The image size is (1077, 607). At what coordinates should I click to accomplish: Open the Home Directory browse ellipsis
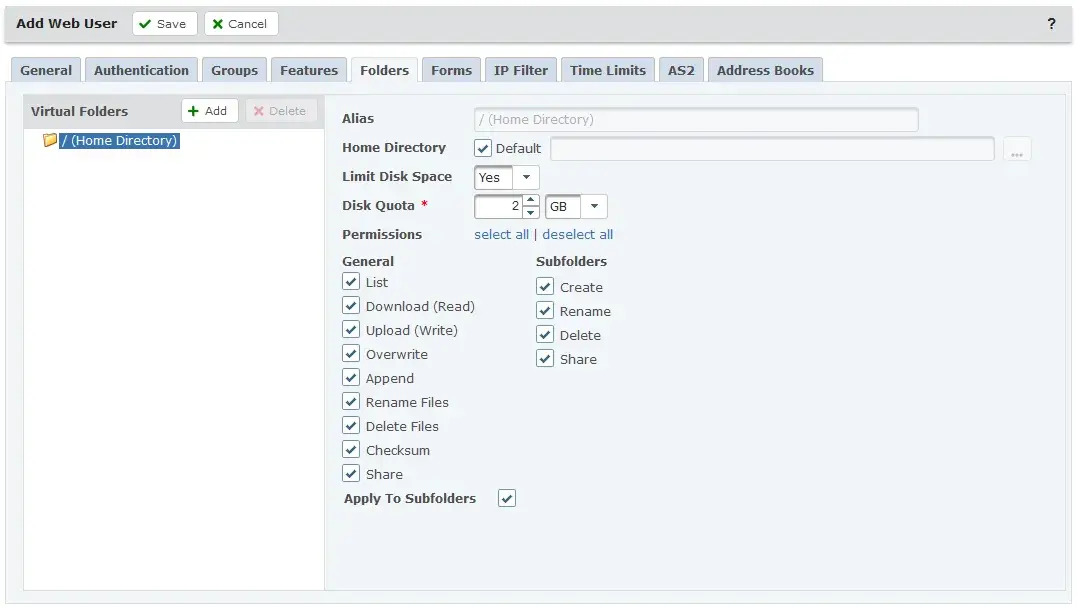click(x=1017, y=148)
